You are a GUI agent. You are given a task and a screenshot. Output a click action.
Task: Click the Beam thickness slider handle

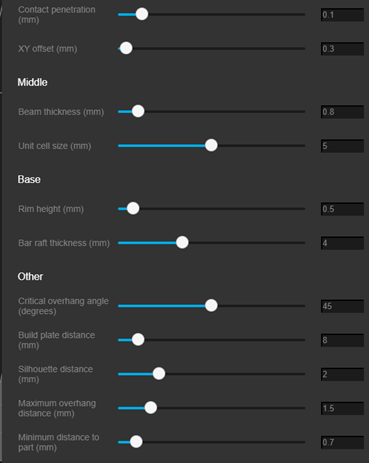click(x=138, y=111)
